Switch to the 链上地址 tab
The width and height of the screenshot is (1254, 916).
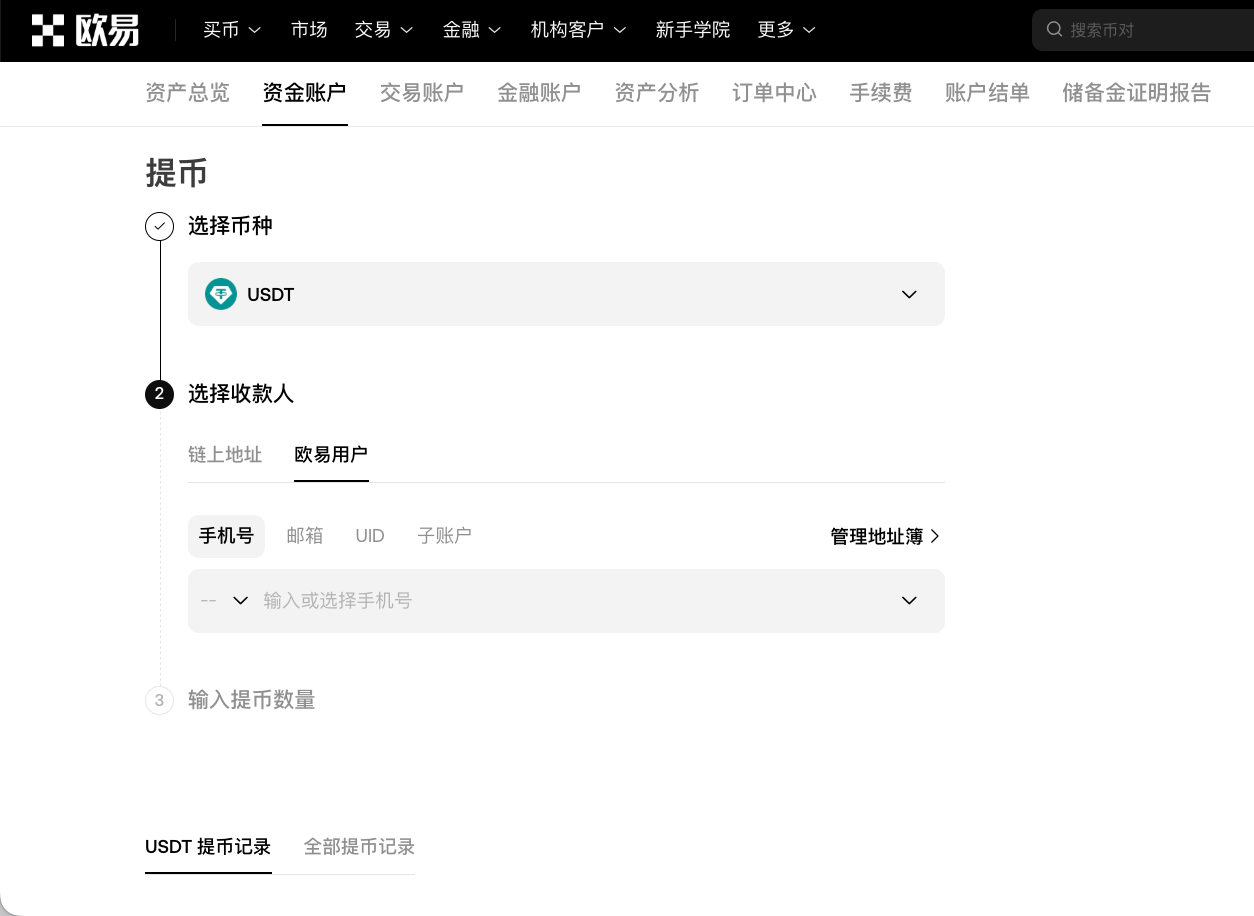(225, 455)
